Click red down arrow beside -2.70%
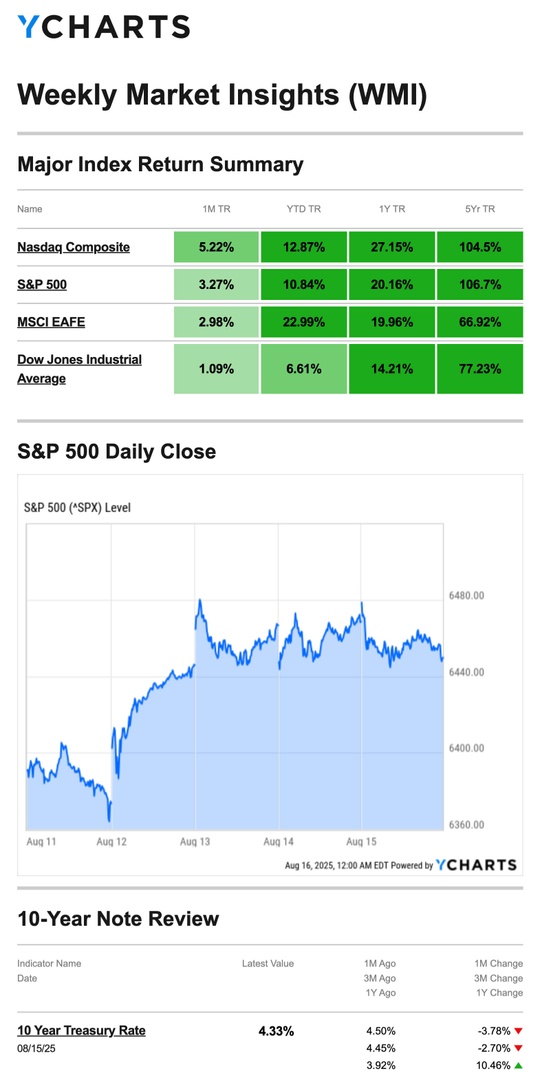This screenshot has height=1078, width=540. 517,1048
